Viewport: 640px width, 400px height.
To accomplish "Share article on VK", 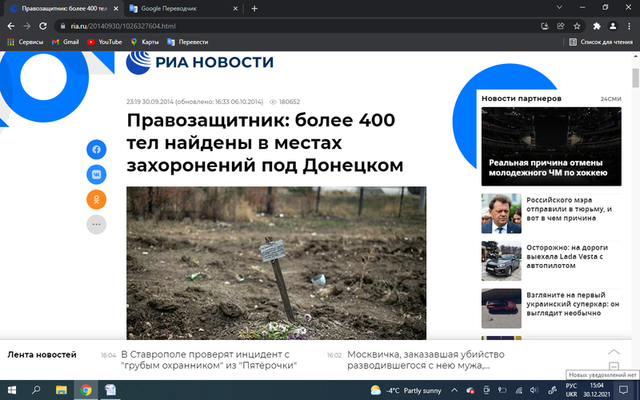I will coord(97,174).
